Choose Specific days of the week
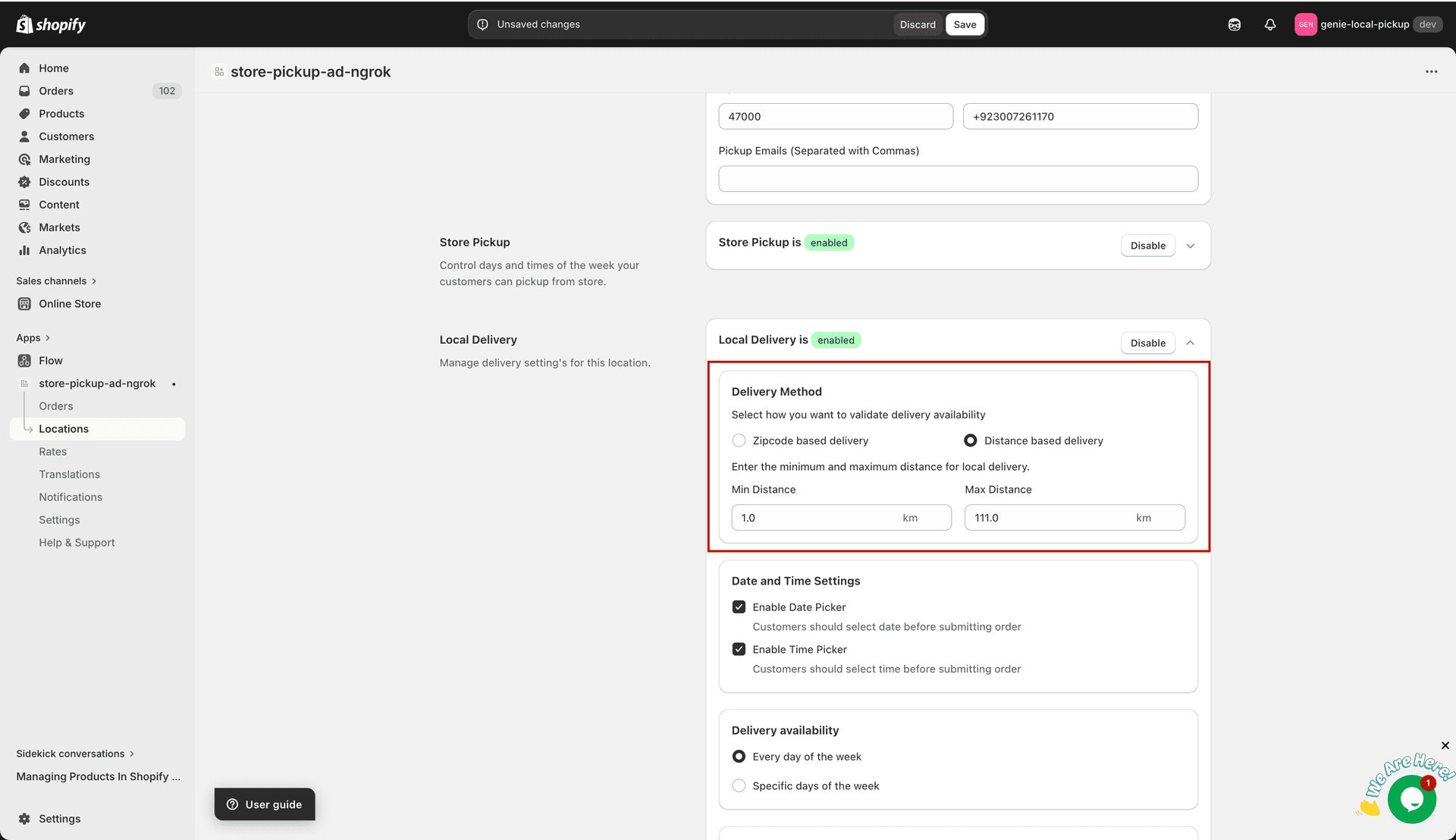Image resolution: width=1456 pixels, height=840 pixels. point(739,785)
